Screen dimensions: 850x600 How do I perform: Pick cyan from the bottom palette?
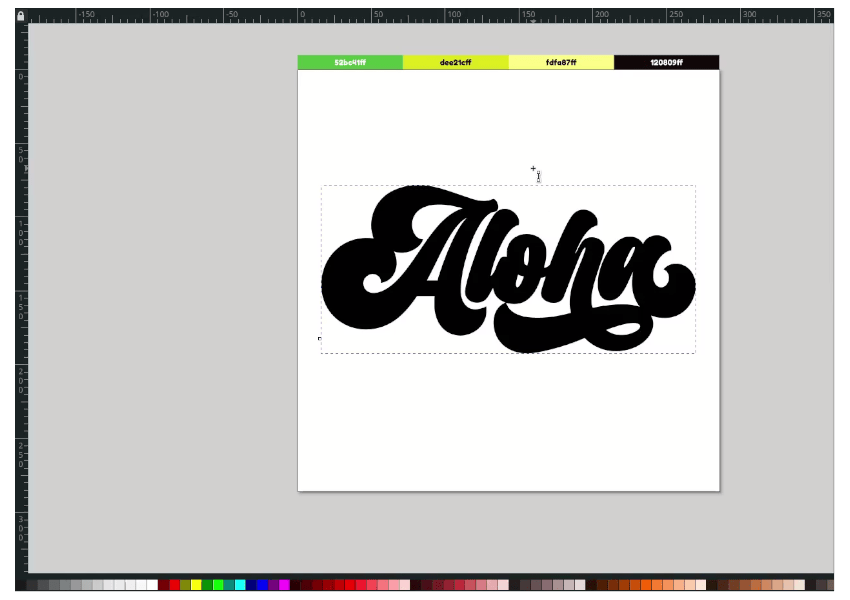(x=240, y=585)
